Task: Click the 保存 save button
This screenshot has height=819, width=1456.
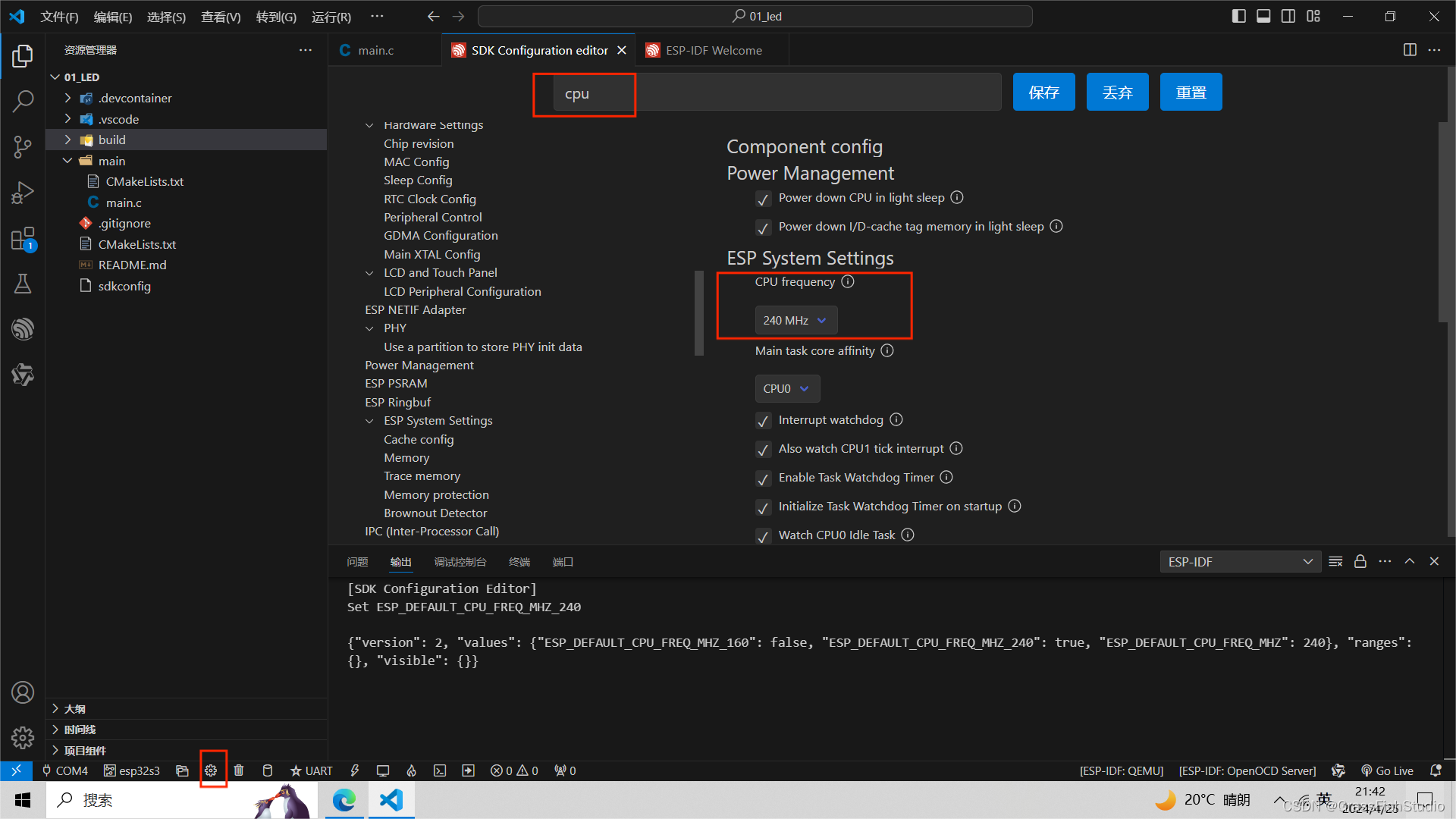Action: pyautogui.click(x=1043, y=92)
